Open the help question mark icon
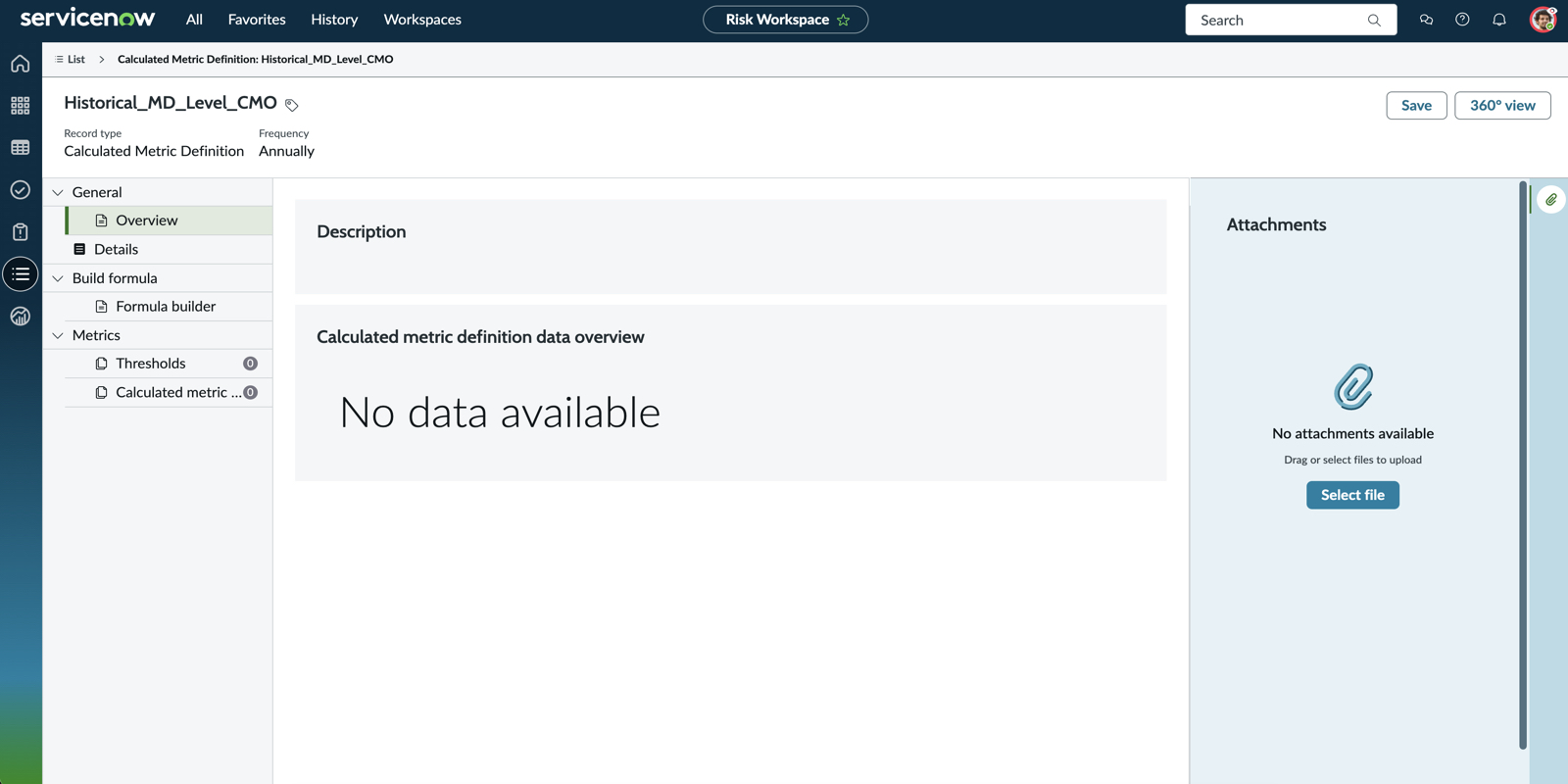This screenshot has width=1568, height=784. 1462,20
